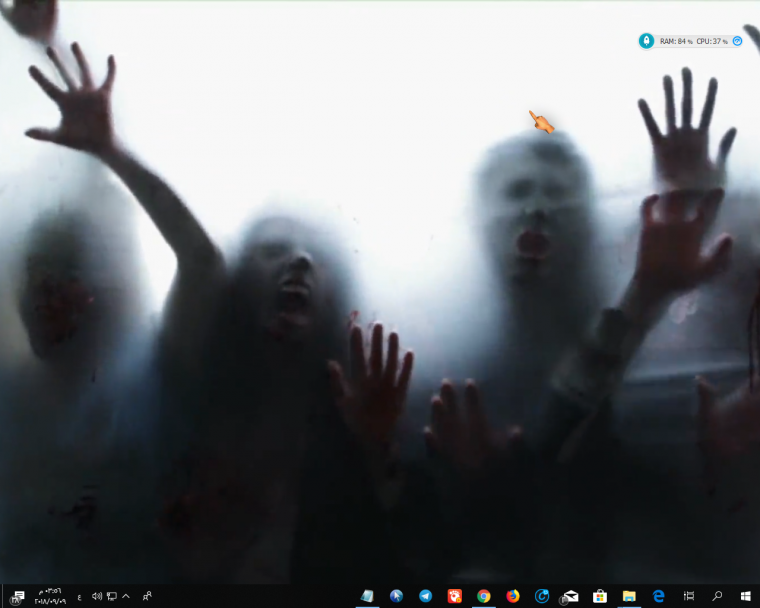Screen dimensions: 760x608
Task: Click the taskbar clock and date
Action: [x=50, y=596]
